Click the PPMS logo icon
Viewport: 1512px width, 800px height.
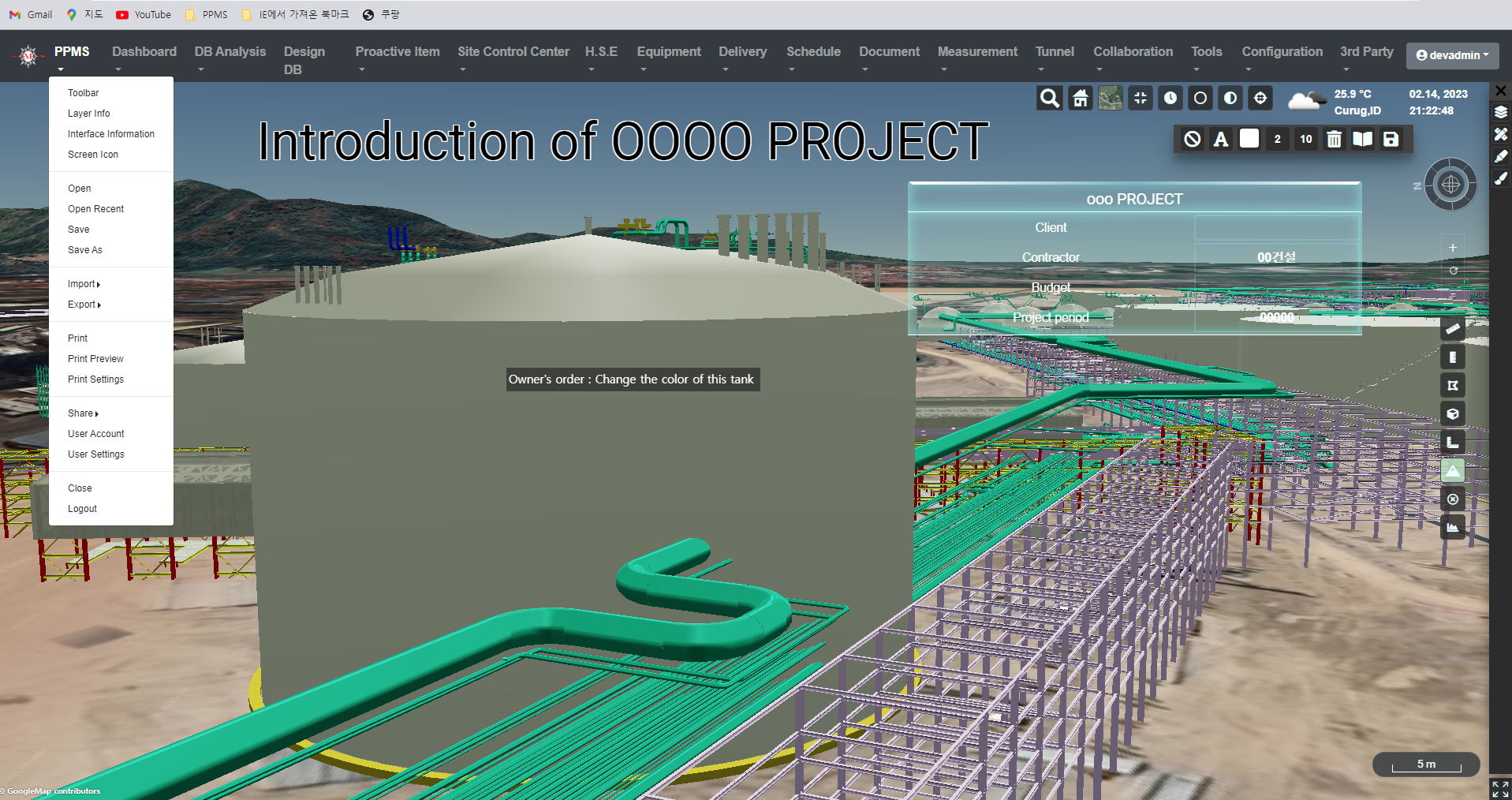28,55
